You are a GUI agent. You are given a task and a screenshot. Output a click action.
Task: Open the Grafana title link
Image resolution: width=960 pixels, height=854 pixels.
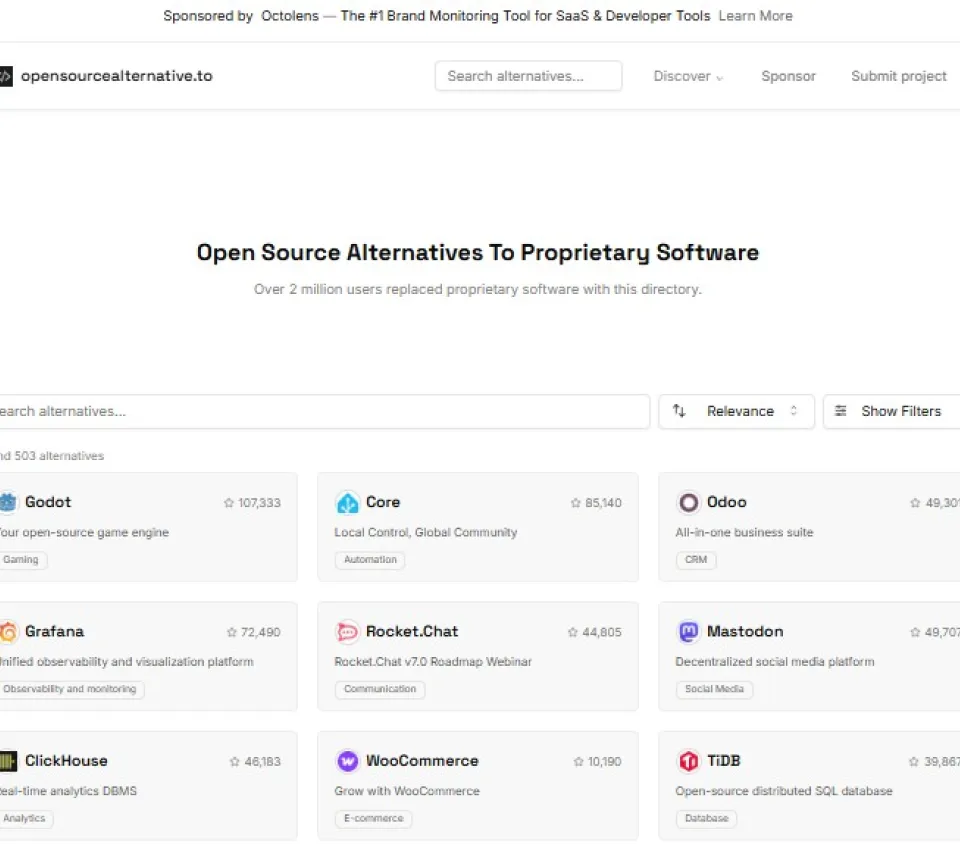coord(54,632)
